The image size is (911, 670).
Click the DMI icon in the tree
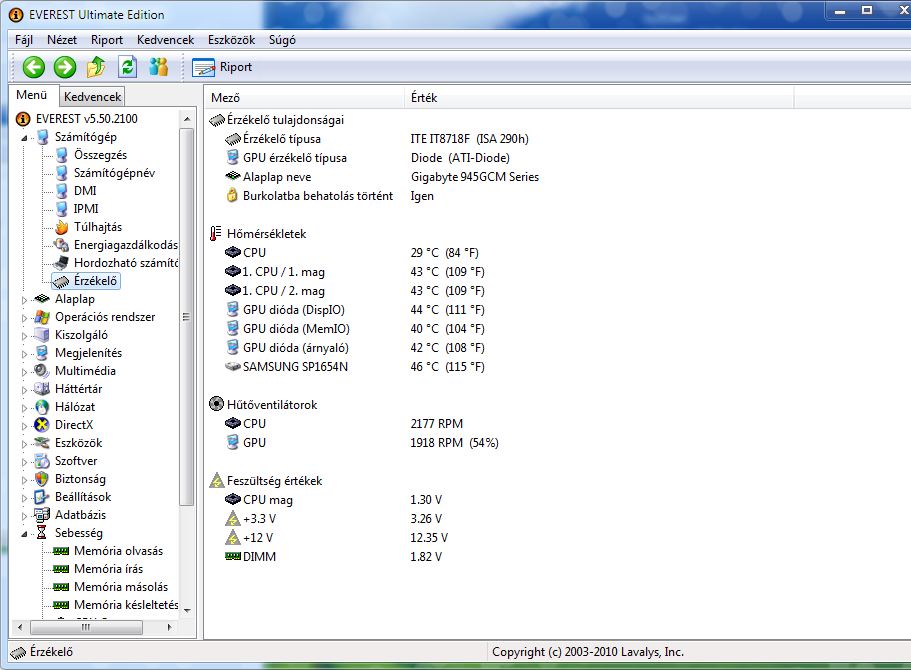tap(62, 191)
